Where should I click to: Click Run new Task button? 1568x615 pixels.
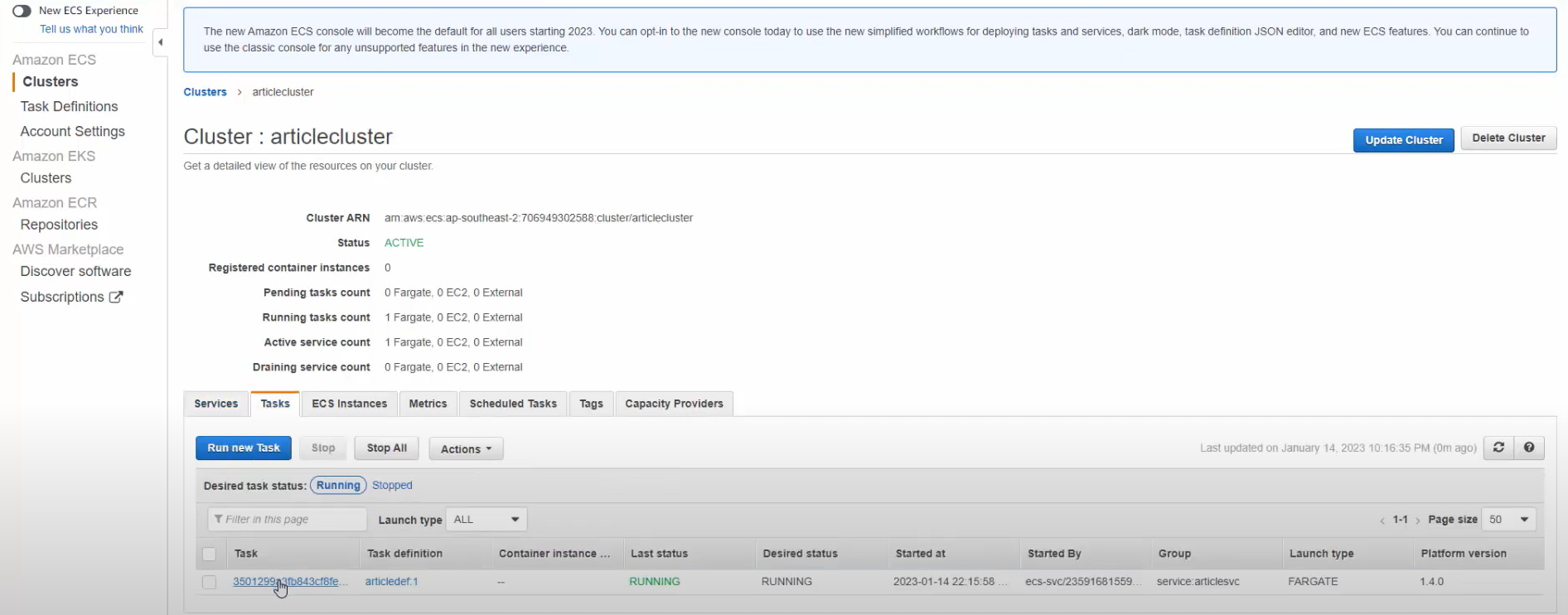click(244, 448)
